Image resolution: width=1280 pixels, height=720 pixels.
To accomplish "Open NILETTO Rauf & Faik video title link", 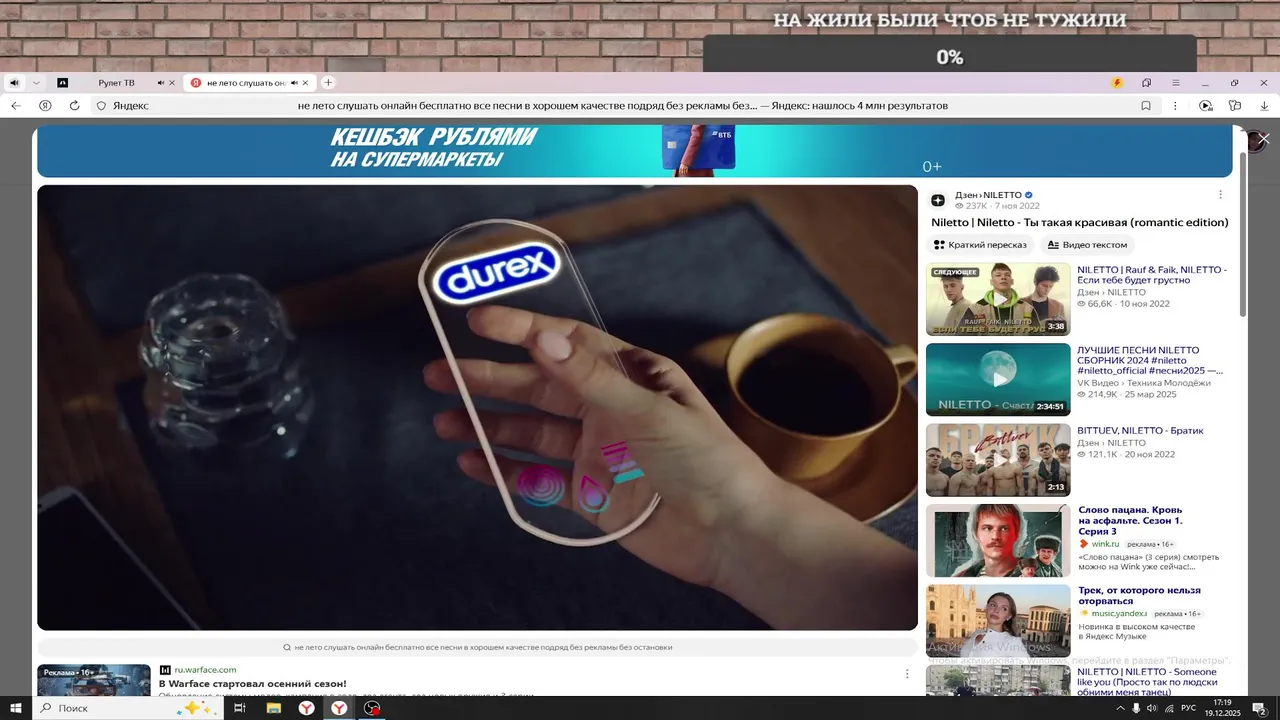I will (1152, 275).
